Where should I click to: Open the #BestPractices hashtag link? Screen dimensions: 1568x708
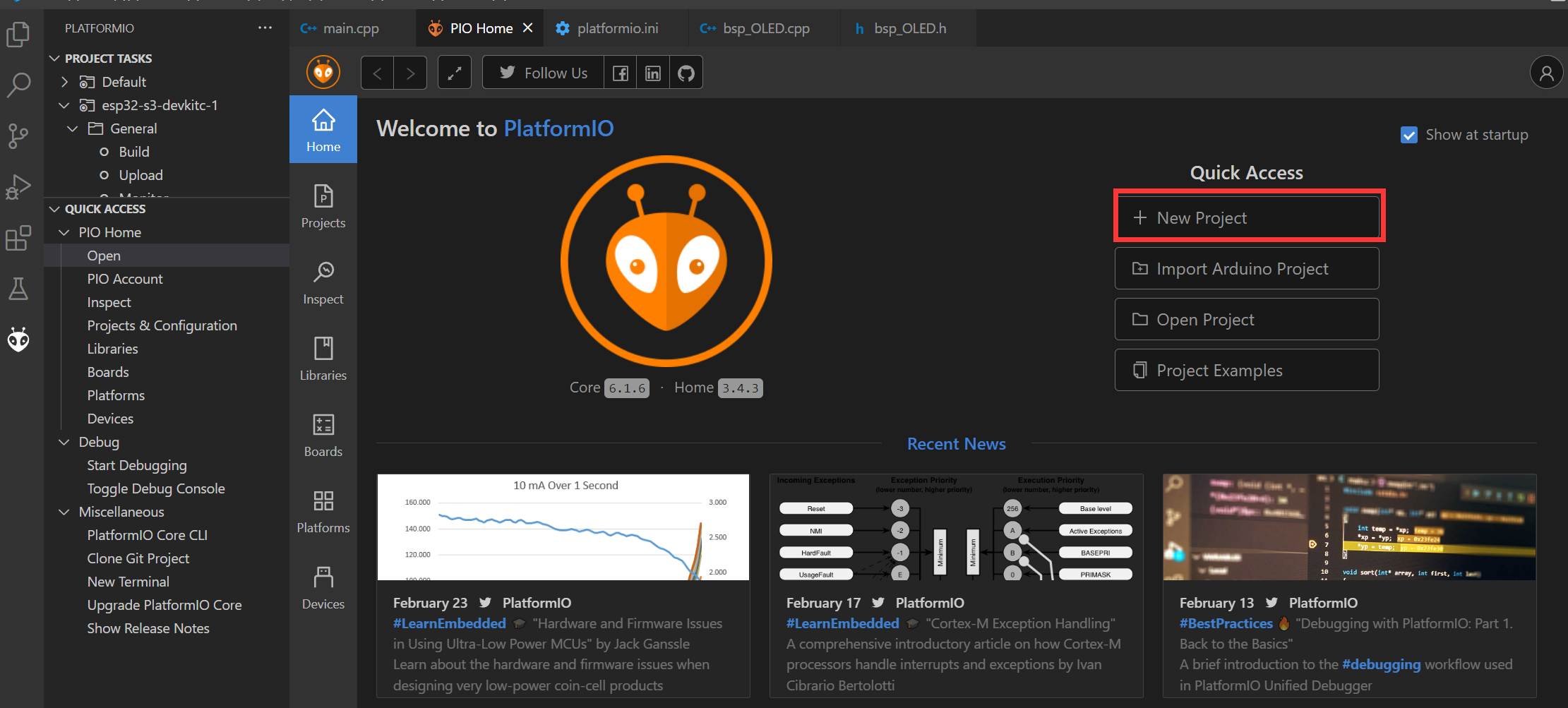click(1226, 623)
